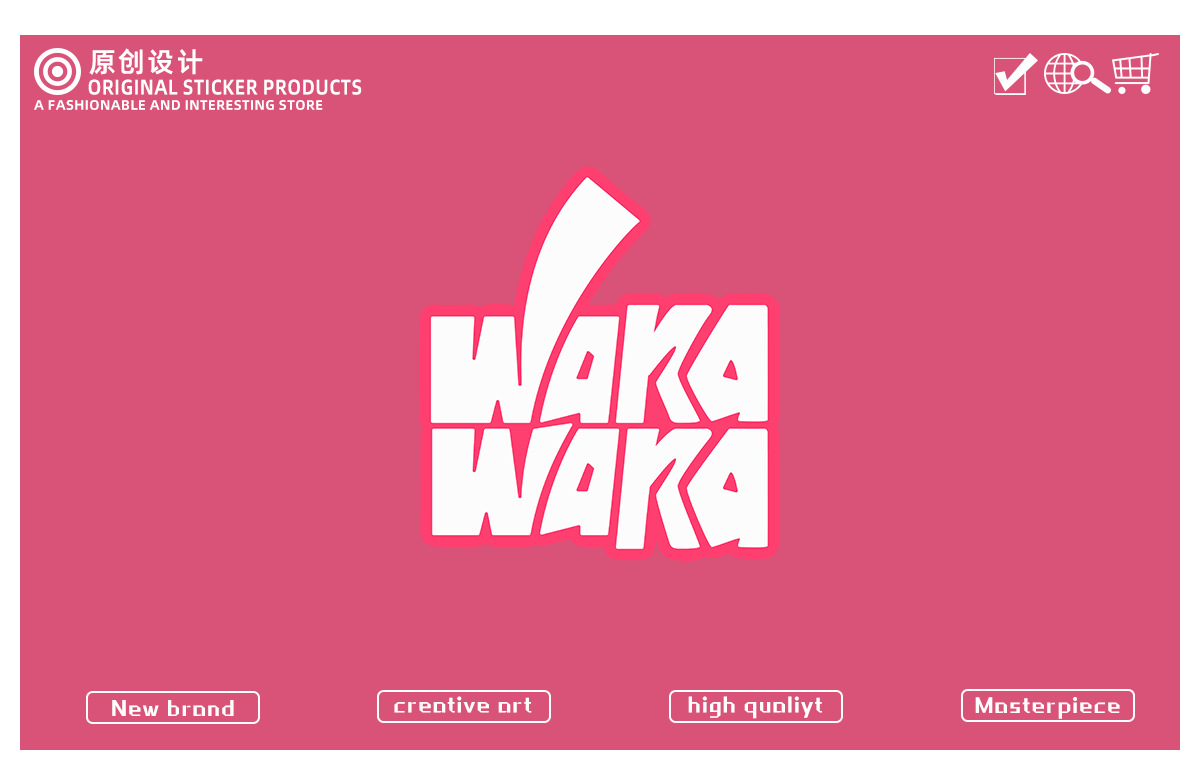Select the A FASHIONABLE AND INTERESTING STORE tagline
This screenshot has height=769, width=1200.
point(178,105)
